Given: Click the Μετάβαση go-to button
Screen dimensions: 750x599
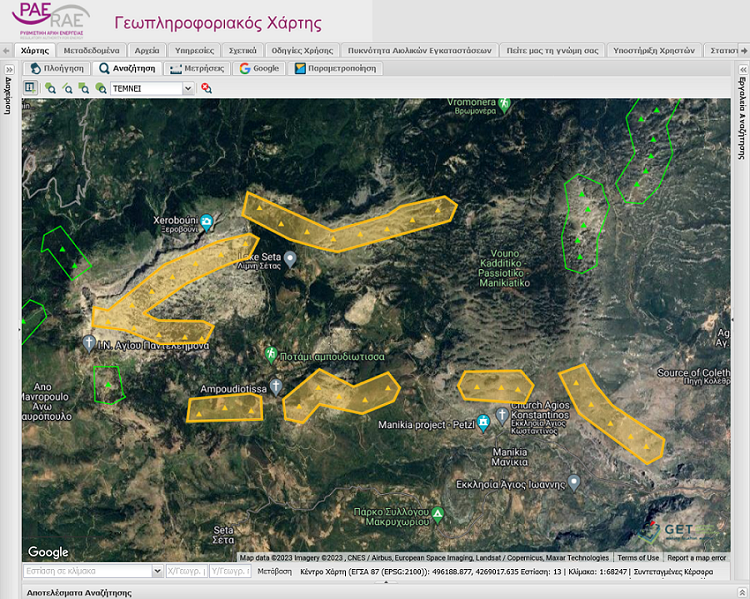Looking at the screenshot, I should tap(275, 571).
